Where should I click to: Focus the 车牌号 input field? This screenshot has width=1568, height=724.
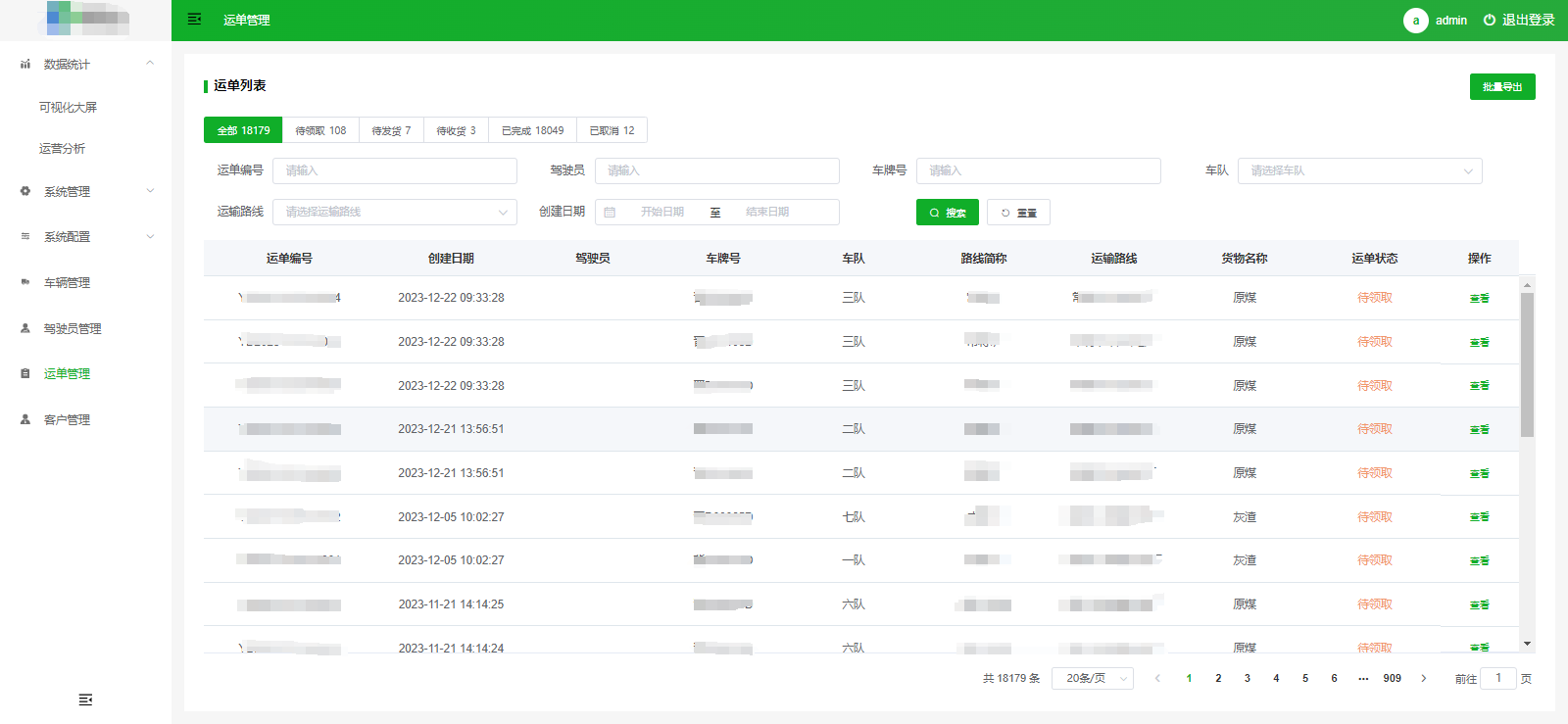coord(1039,170)
